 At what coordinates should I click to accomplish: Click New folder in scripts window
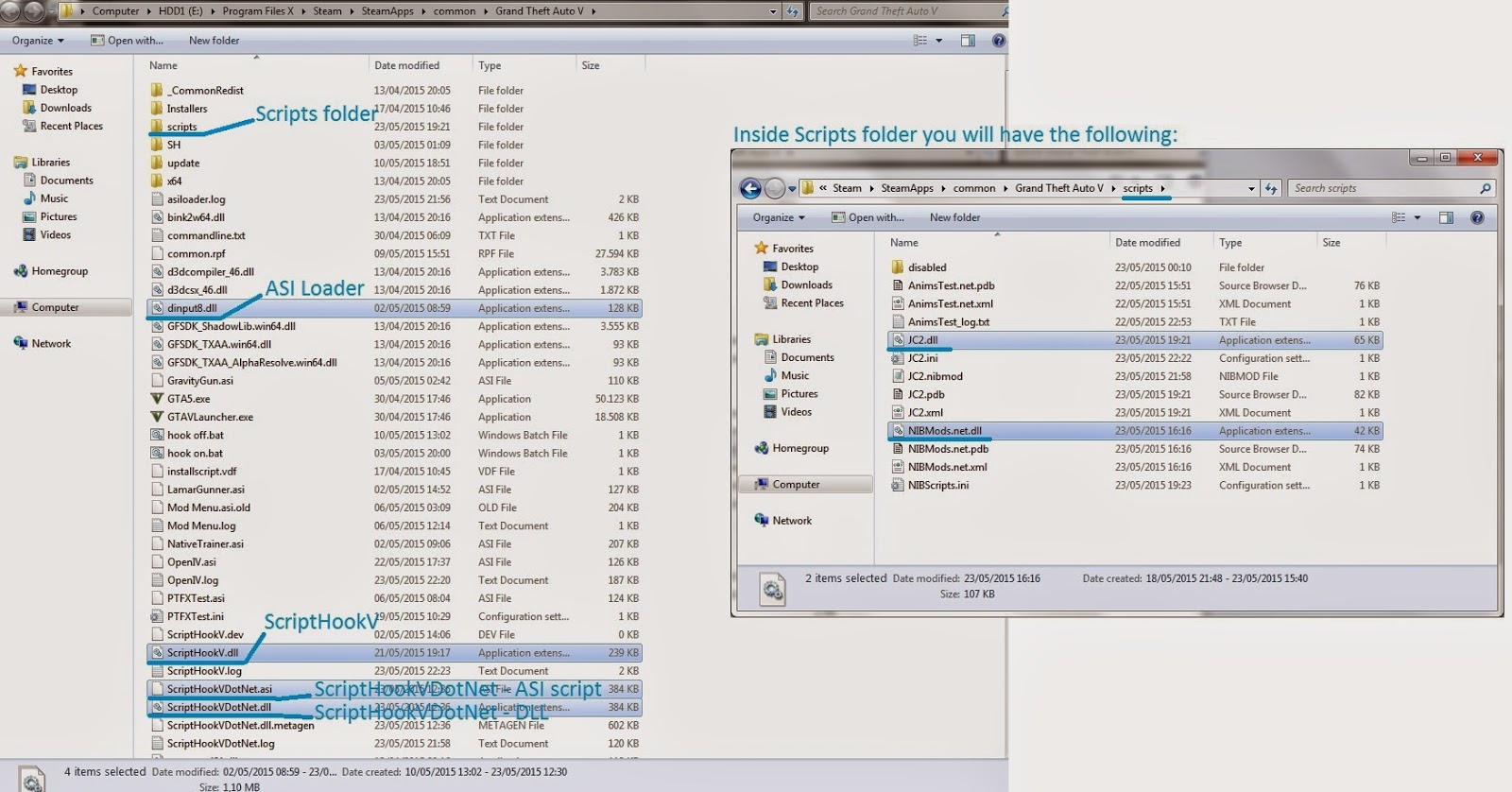954,217
